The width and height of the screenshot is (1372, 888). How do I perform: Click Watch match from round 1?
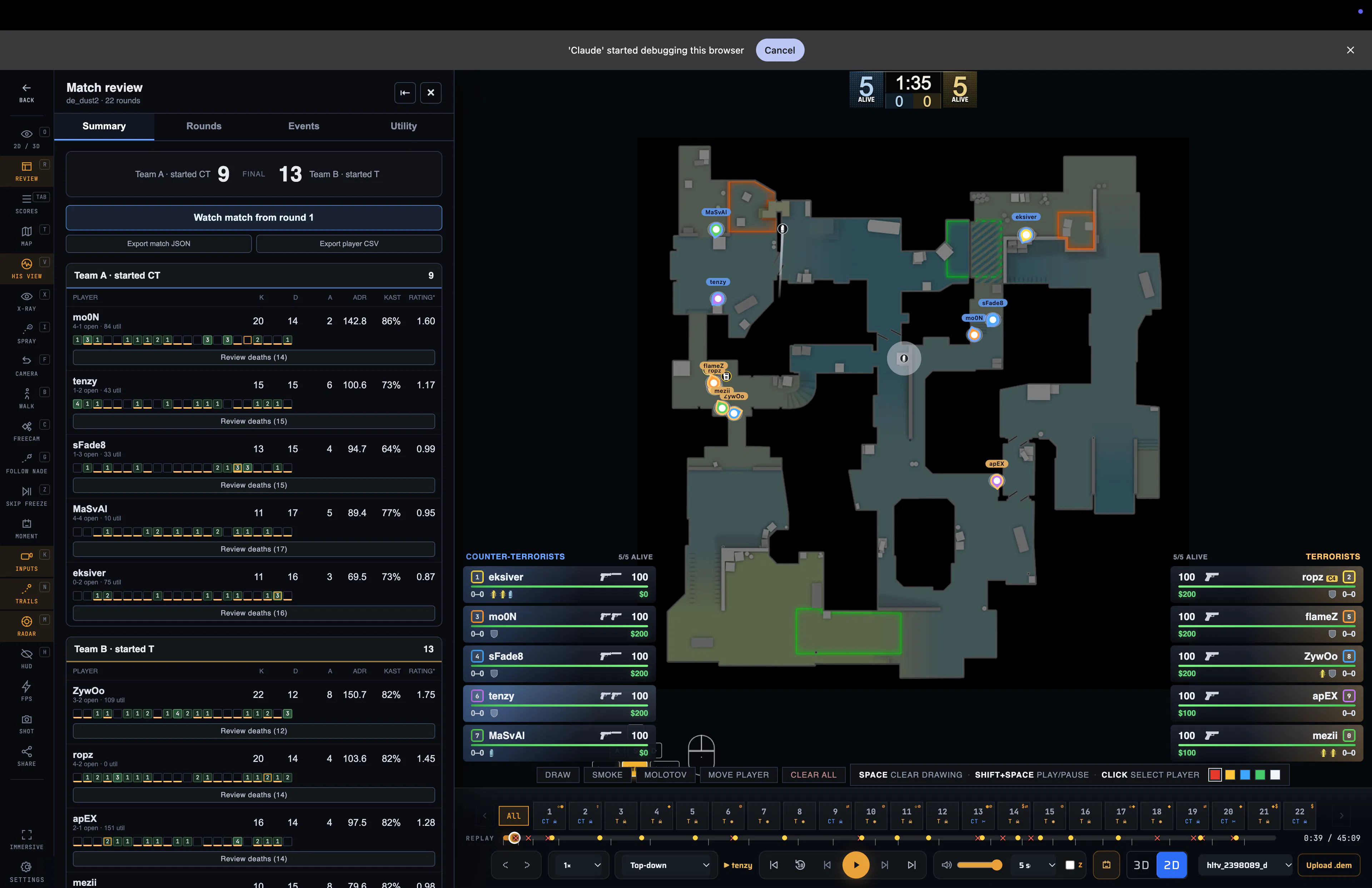click(254, 218)
